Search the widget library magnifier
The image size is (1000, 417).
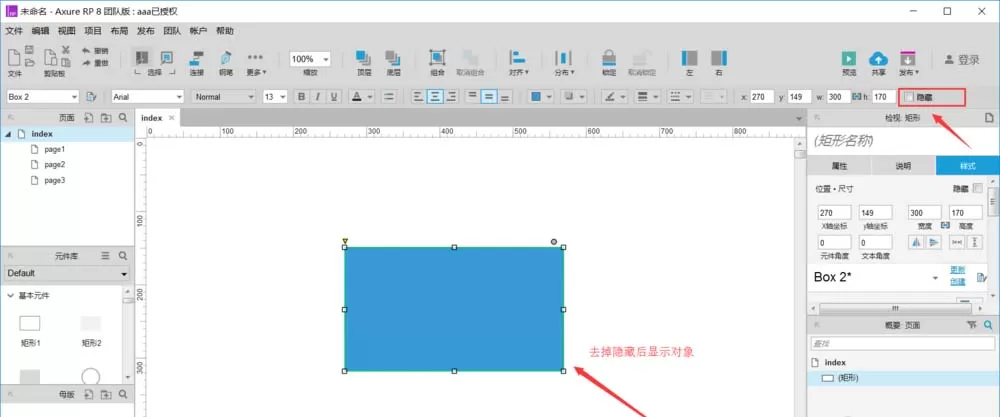point(122,256)
